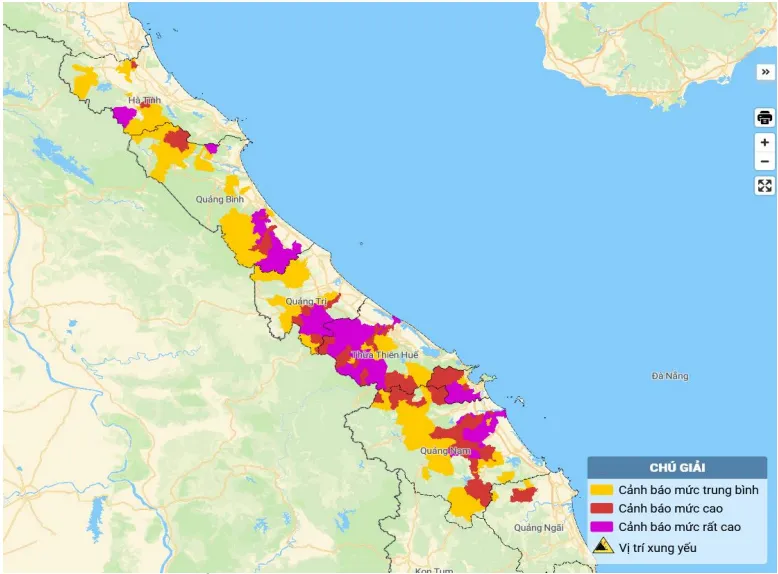Viewport: 778px width, 574px height.
Task: Click the Đà Nẵng label in the sea
Action: 670,376
